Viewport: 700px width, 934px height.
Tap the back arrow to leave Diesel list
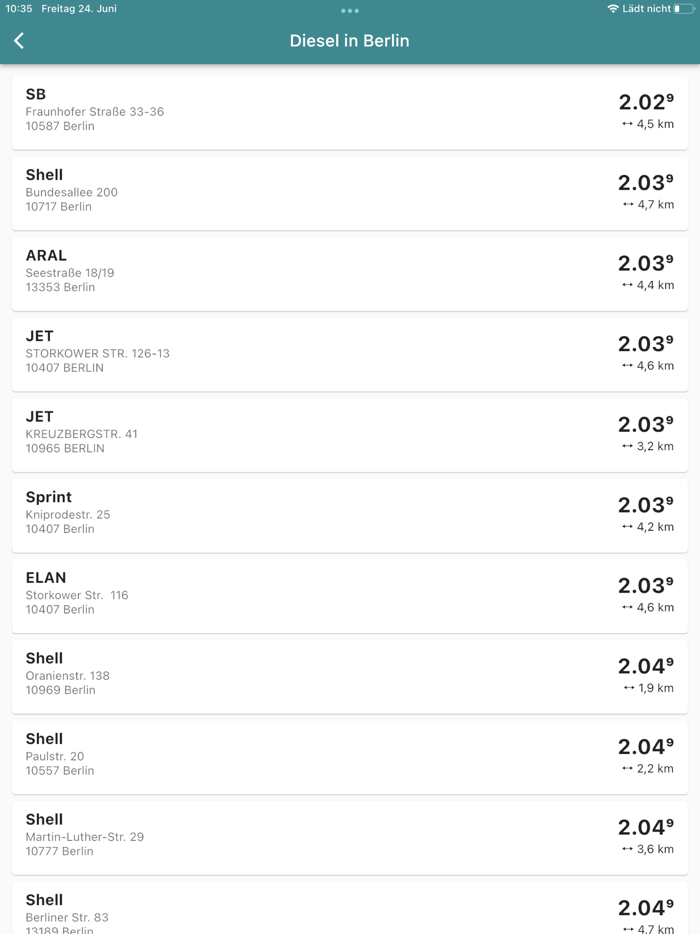coord(18,40)
